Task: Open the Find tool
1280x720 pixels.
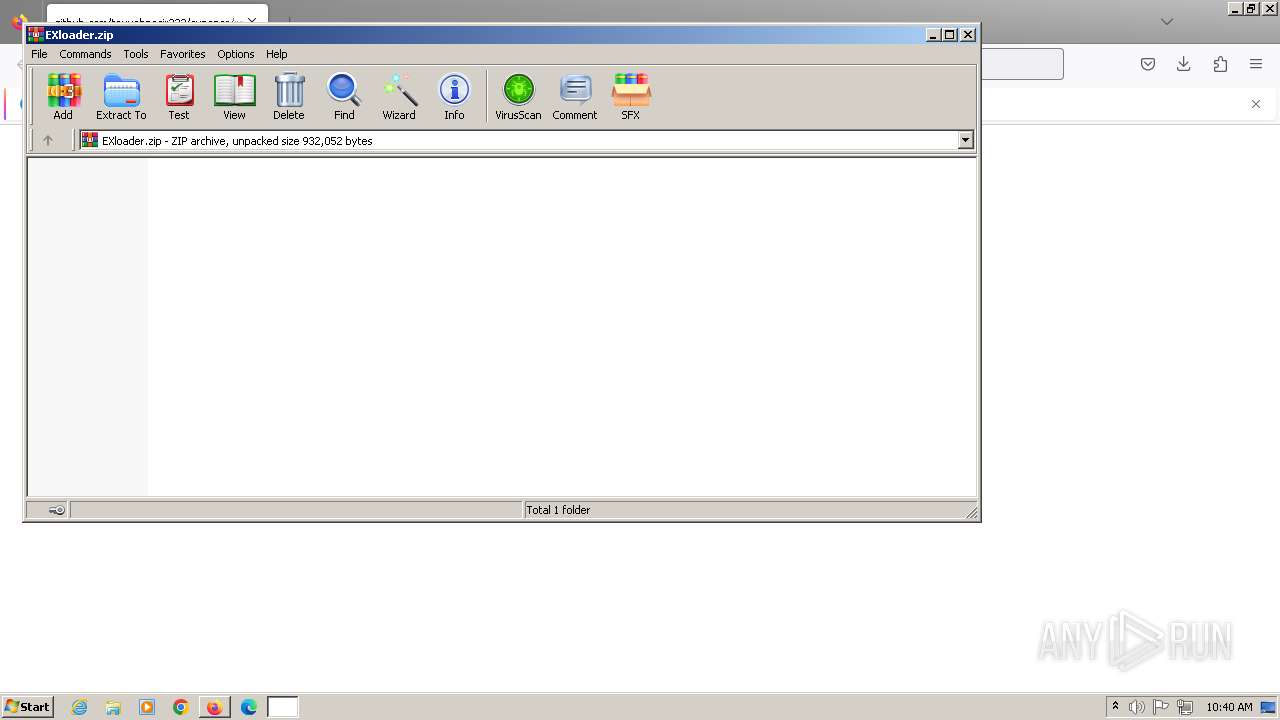Action: pos(344,97)
